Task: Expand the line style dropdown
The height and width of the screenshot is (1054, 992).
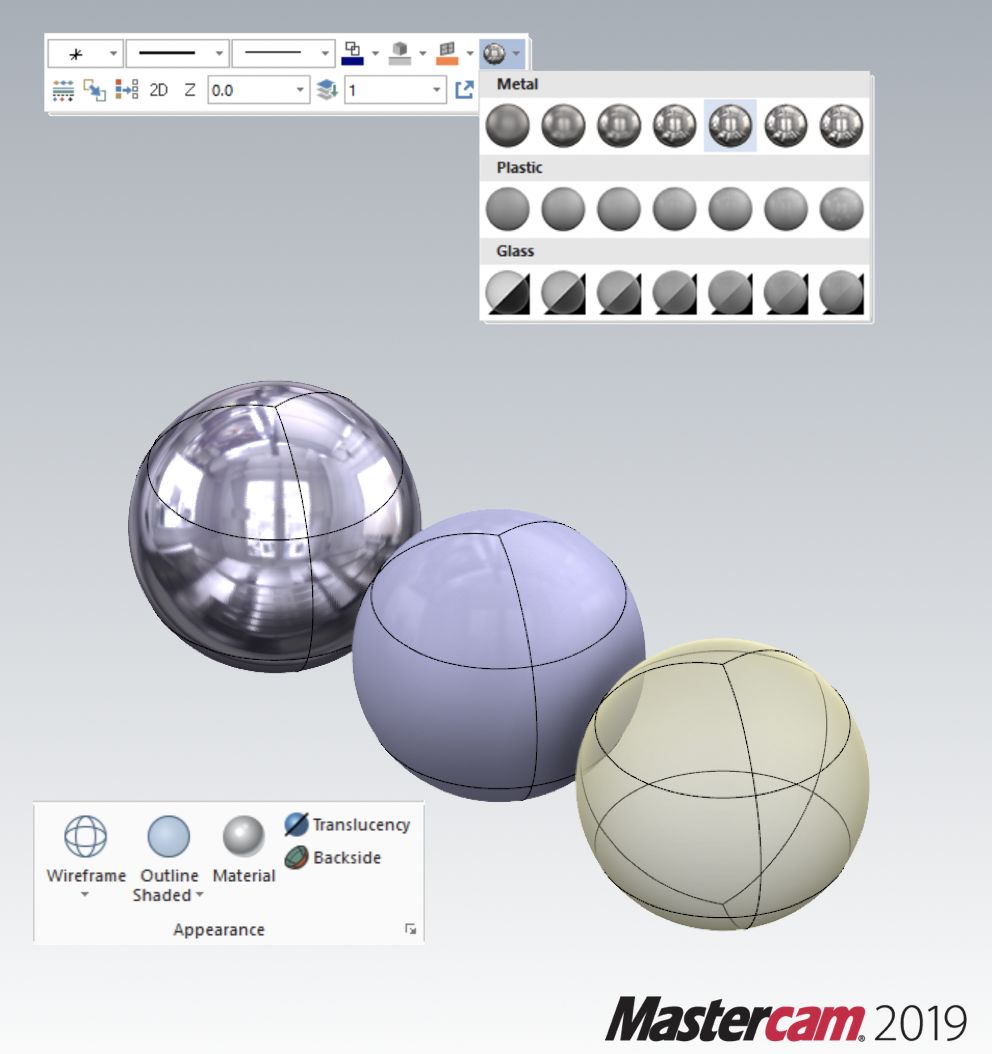Action: pos(219,52)
